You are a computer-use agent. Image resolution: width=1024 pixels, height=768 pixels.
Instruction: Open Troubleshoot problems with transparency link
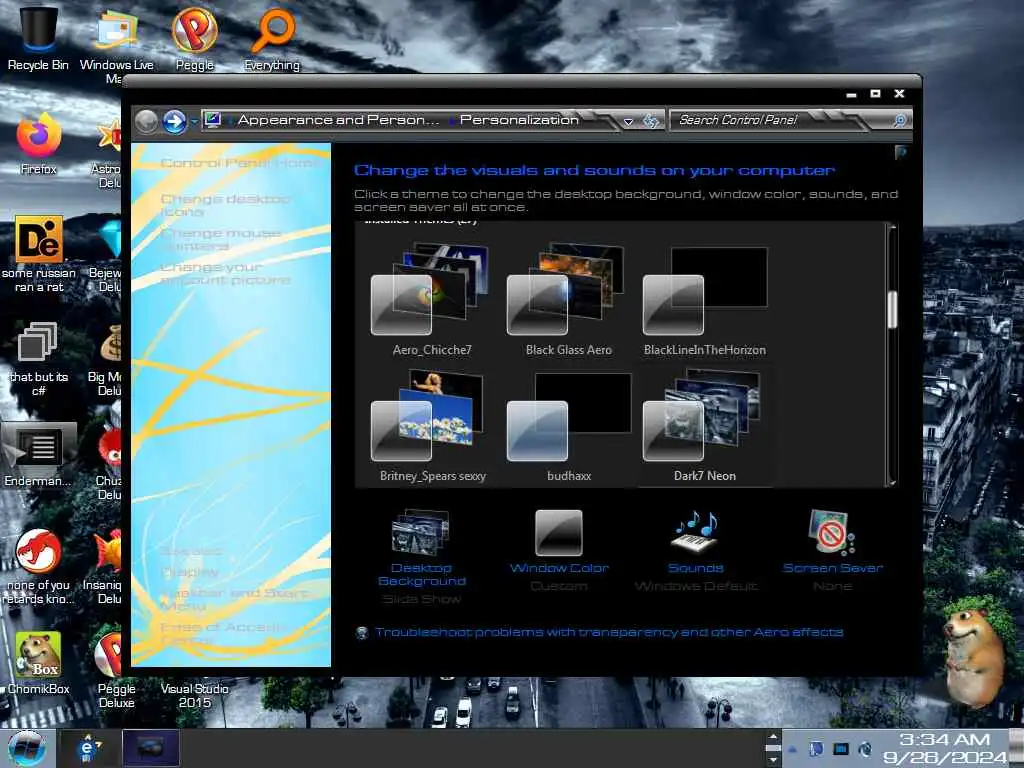coord(609,632)
